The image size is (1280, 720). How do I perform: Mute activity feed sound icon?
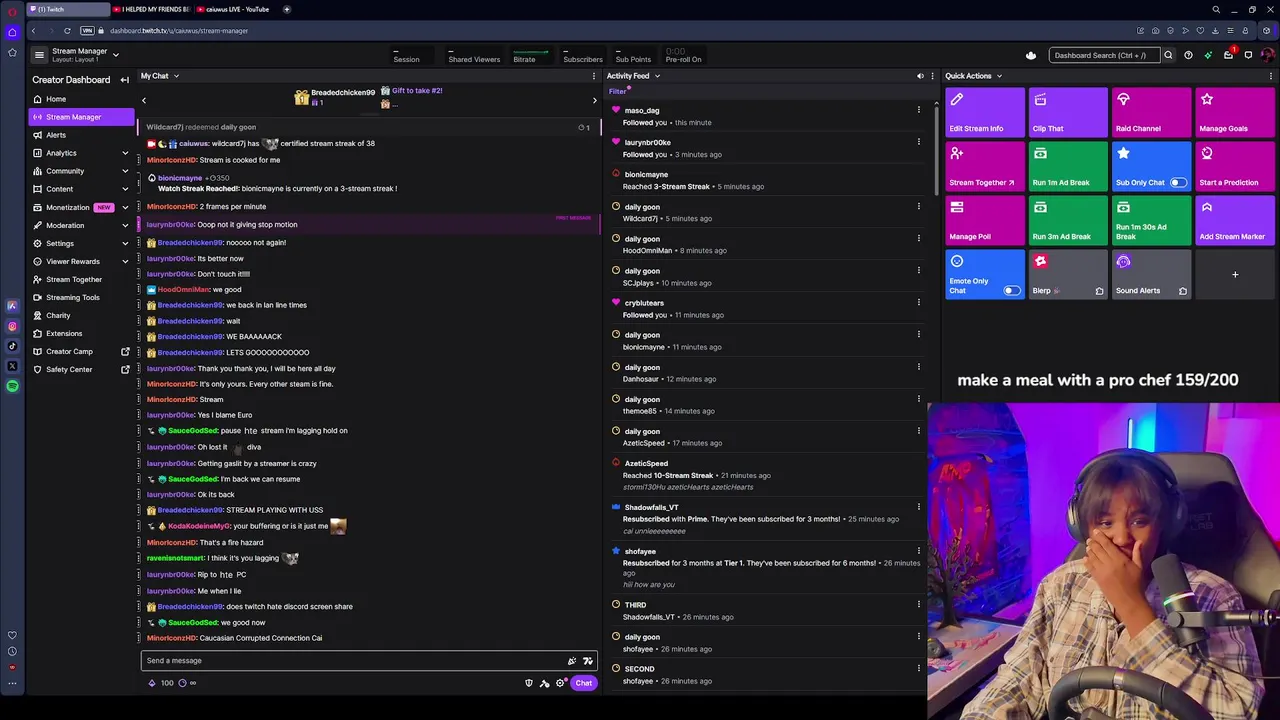[920, 76]
